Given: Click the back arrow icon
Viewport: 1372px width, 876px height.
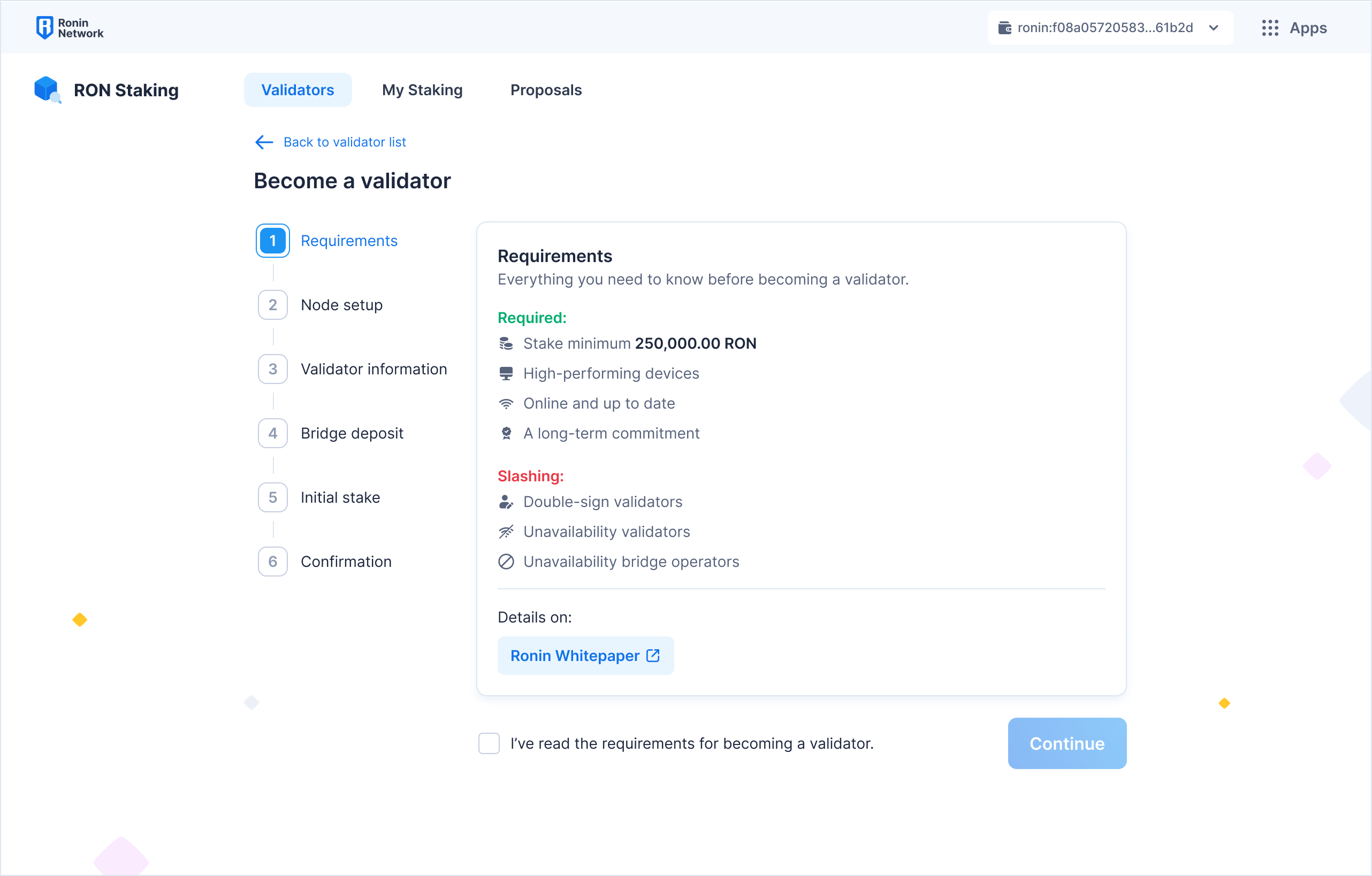Looking at the screenshot, I should point(264,142).
